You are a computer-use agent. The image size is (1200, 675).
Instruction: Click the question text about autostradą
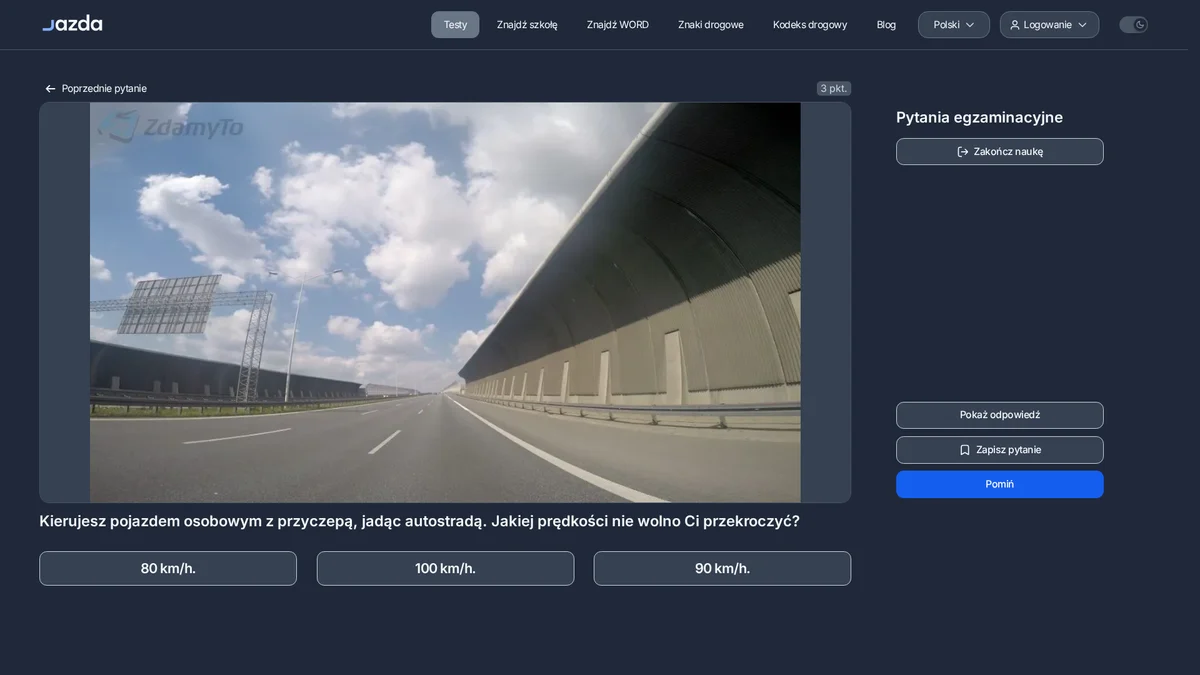419,521
